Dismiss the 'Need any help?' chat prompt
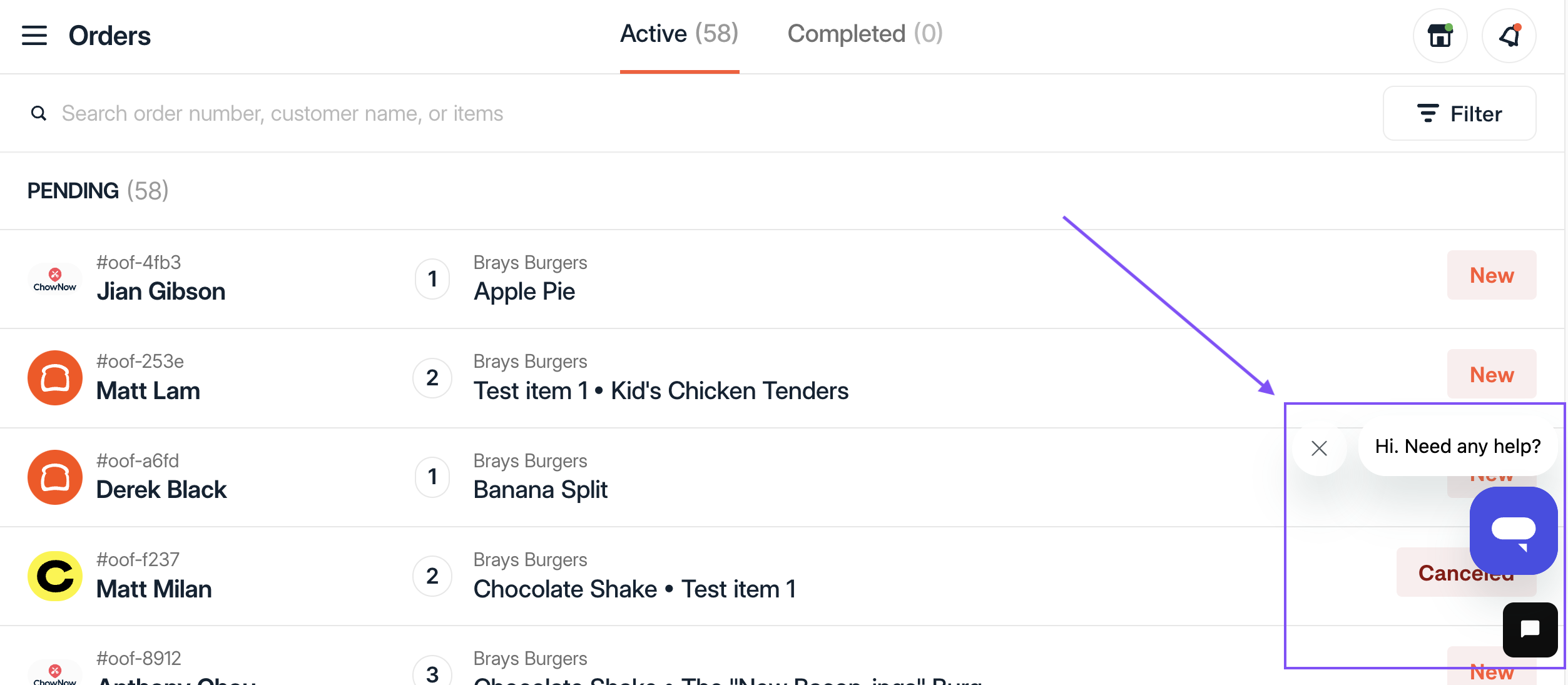The image size is (1568, 685). point(1319,448)
